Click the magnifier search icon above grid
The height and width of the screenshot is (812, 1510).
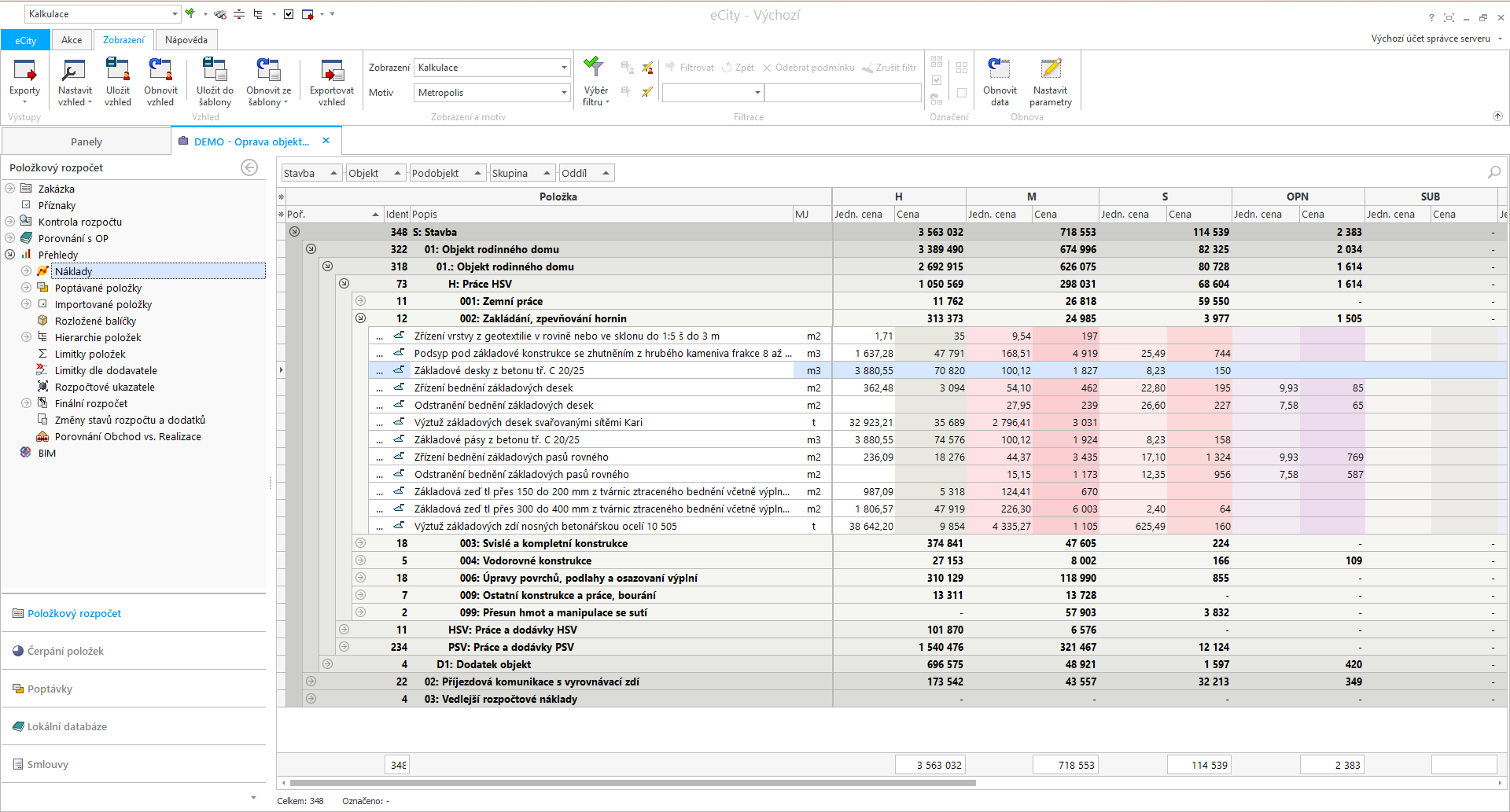coord(1494,172)
